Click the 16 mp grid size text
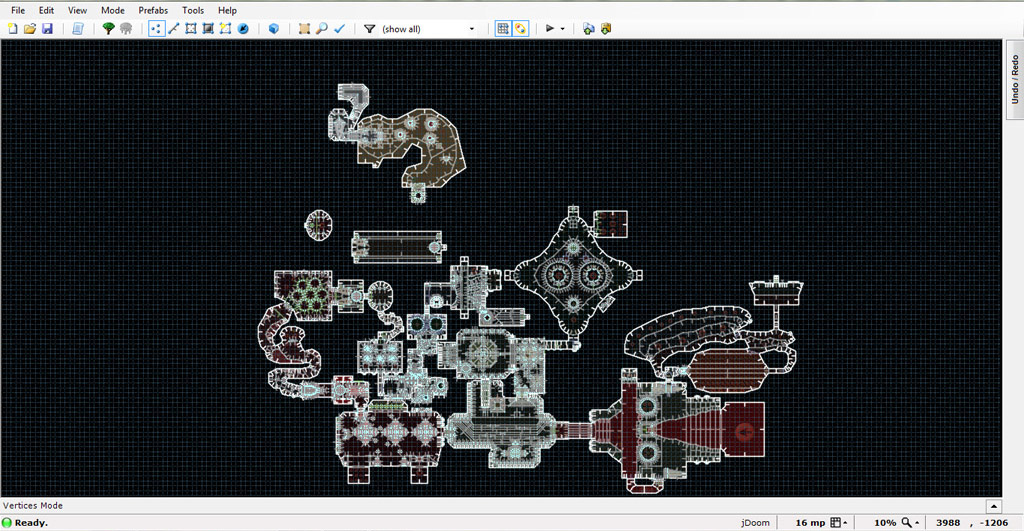 pos(810,523)
